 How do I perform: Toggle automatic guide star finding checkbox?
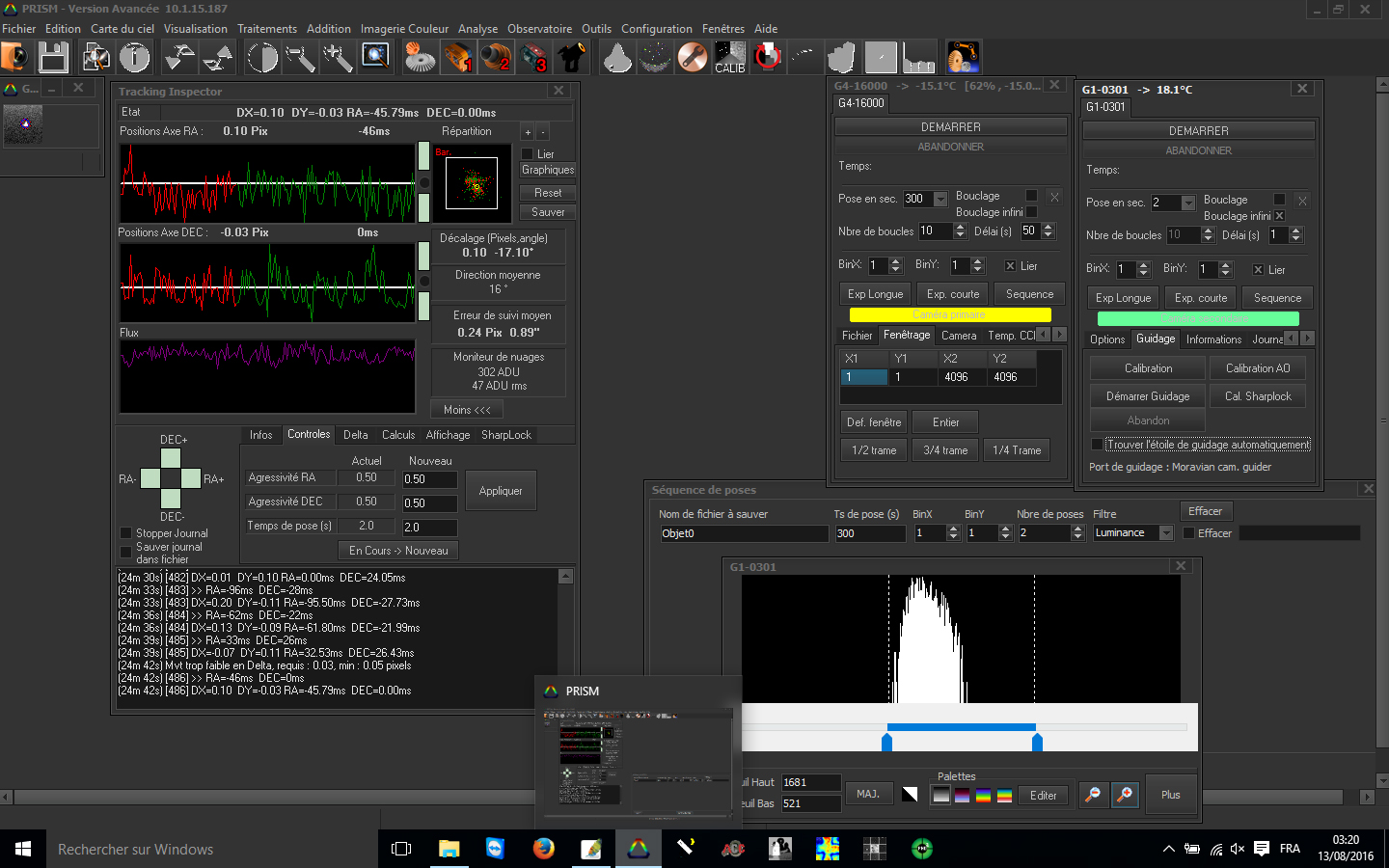pos(1097,445)
